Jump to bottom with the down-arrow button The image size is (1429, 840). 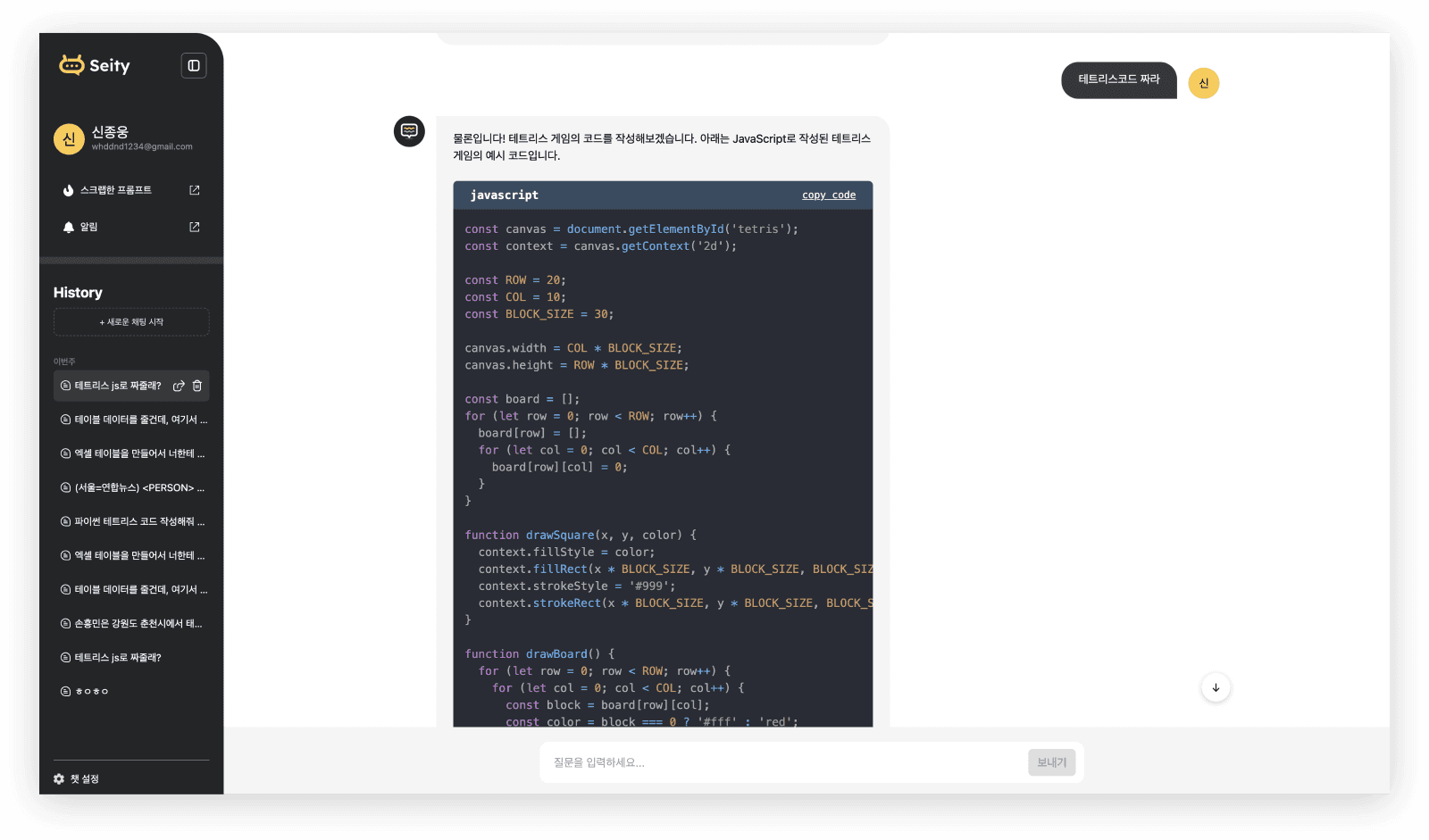(1216, 687)
